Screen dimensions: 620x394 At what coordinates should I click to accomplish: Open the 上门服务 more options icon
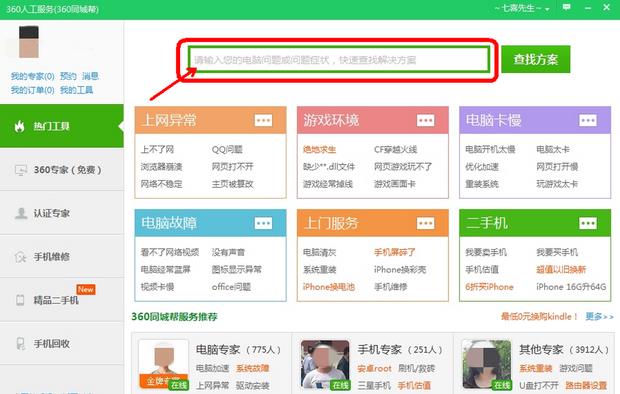tap(425, 223)
